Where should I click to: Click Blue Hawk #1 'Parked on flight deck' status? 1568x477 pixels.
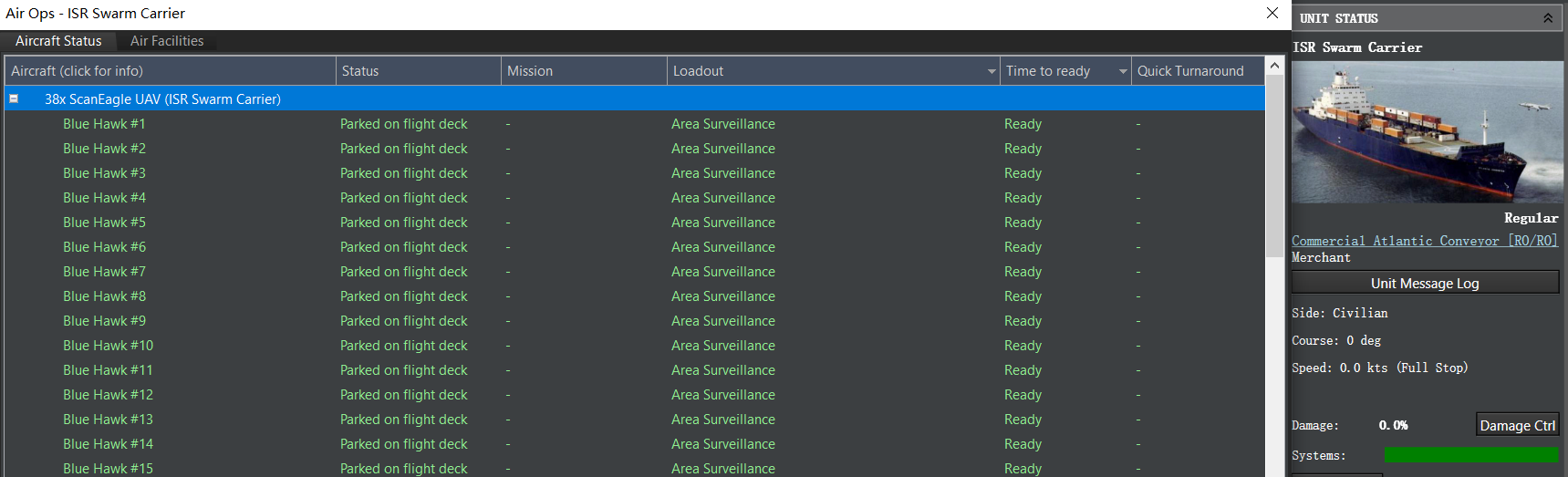point(403,124)
